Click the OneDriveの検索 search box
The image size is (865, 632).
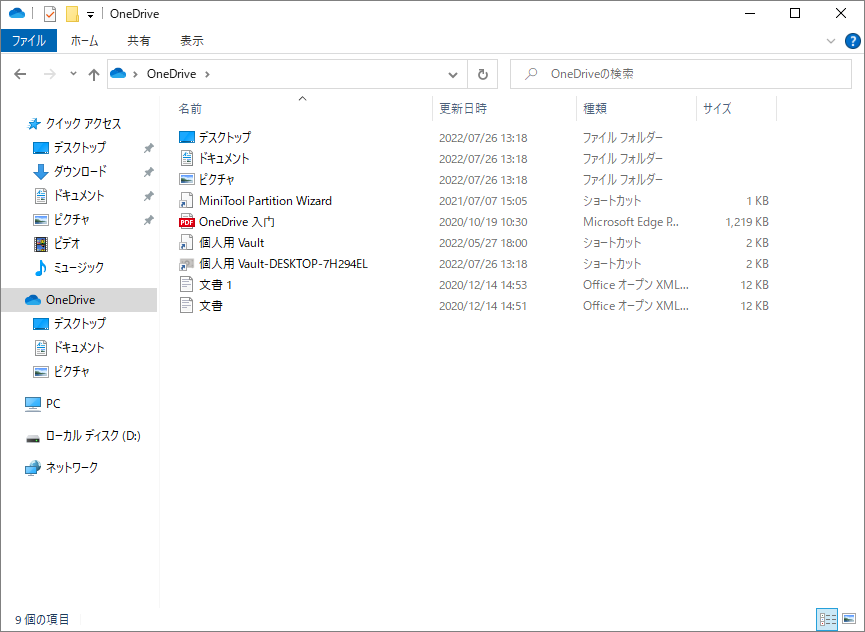point(681,74)
